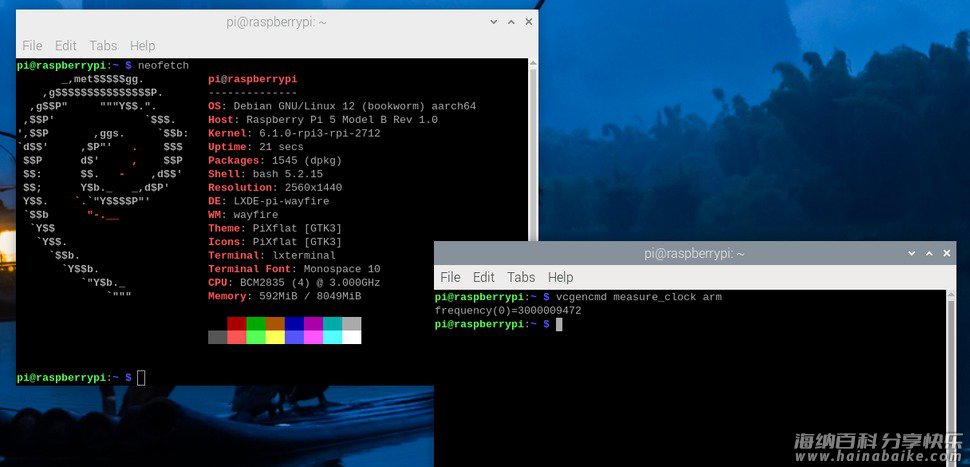The width and height of the screenshot is (970, 467).
Task: Click the Terminal line lxterminal
Action: click(x=272, y=256)
